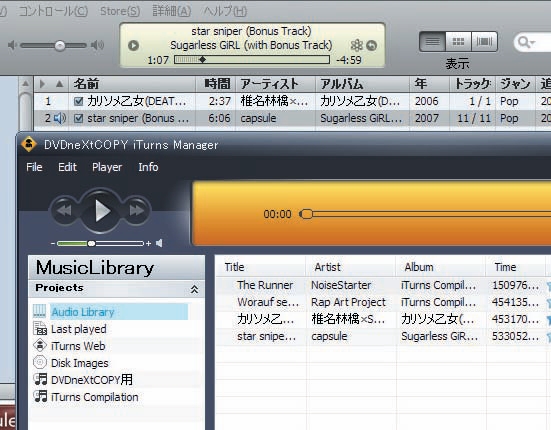The height and width of the screenshot is (430, 551).
Task: Click the play button in iTunes display
Action: pos(133,45)
